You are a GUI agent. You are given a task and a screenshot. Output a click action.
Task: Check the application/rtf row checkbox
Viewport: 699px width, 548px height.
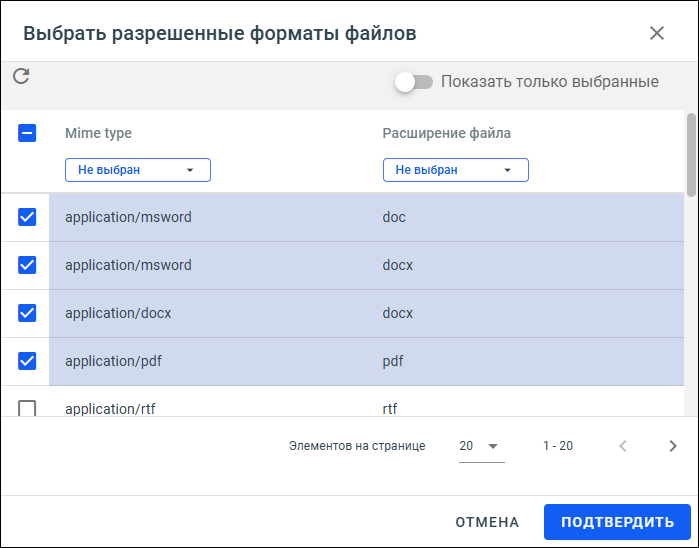[27, 408]
